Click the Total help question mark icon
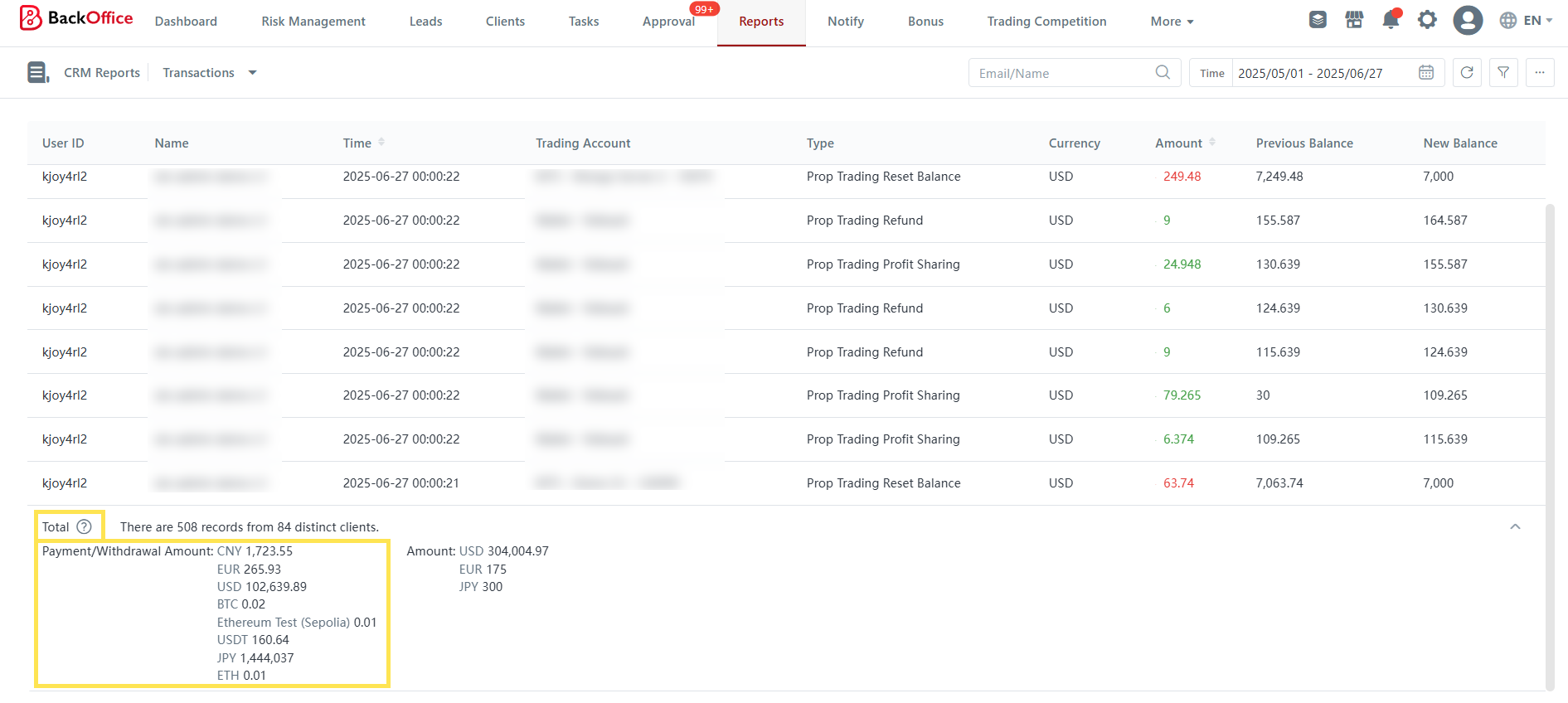Screen dimensions: 1568x703 84,526
